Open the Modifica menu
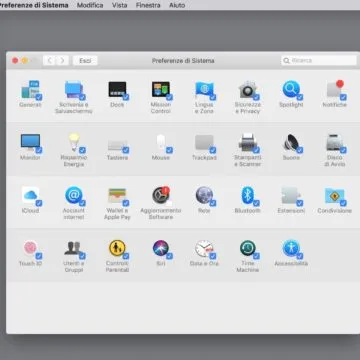Image resolution: width=360 pixels, height=360 pixels. (90, 5)
